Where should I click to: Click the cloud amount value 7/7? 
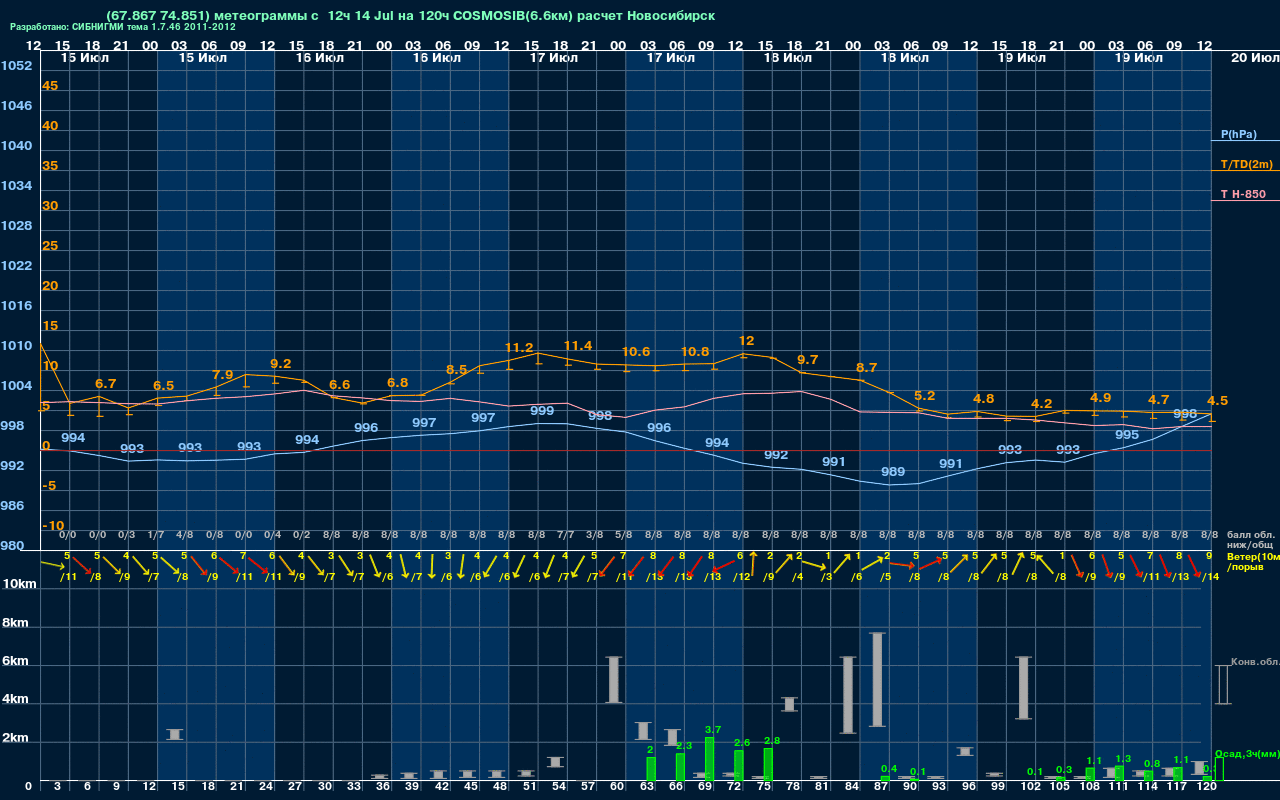pos(565,535)
